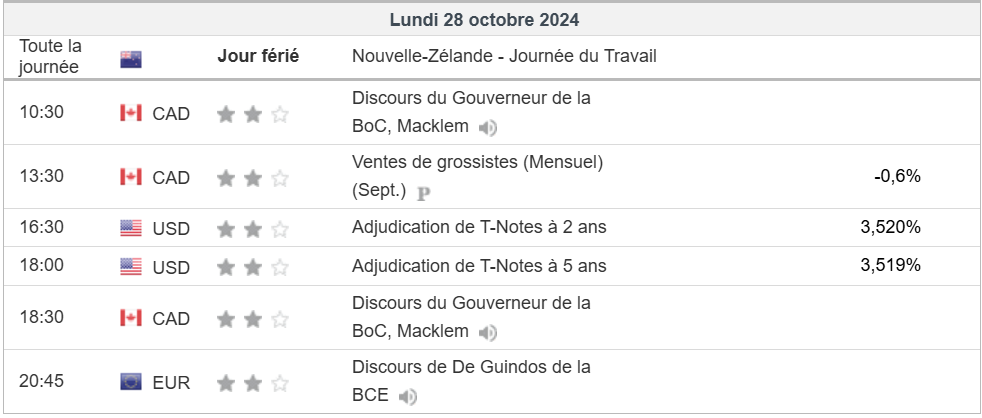Viewport: 982px width, 418px height.
Task: Click the -0,6% previous value
Action: pos(897,177)
